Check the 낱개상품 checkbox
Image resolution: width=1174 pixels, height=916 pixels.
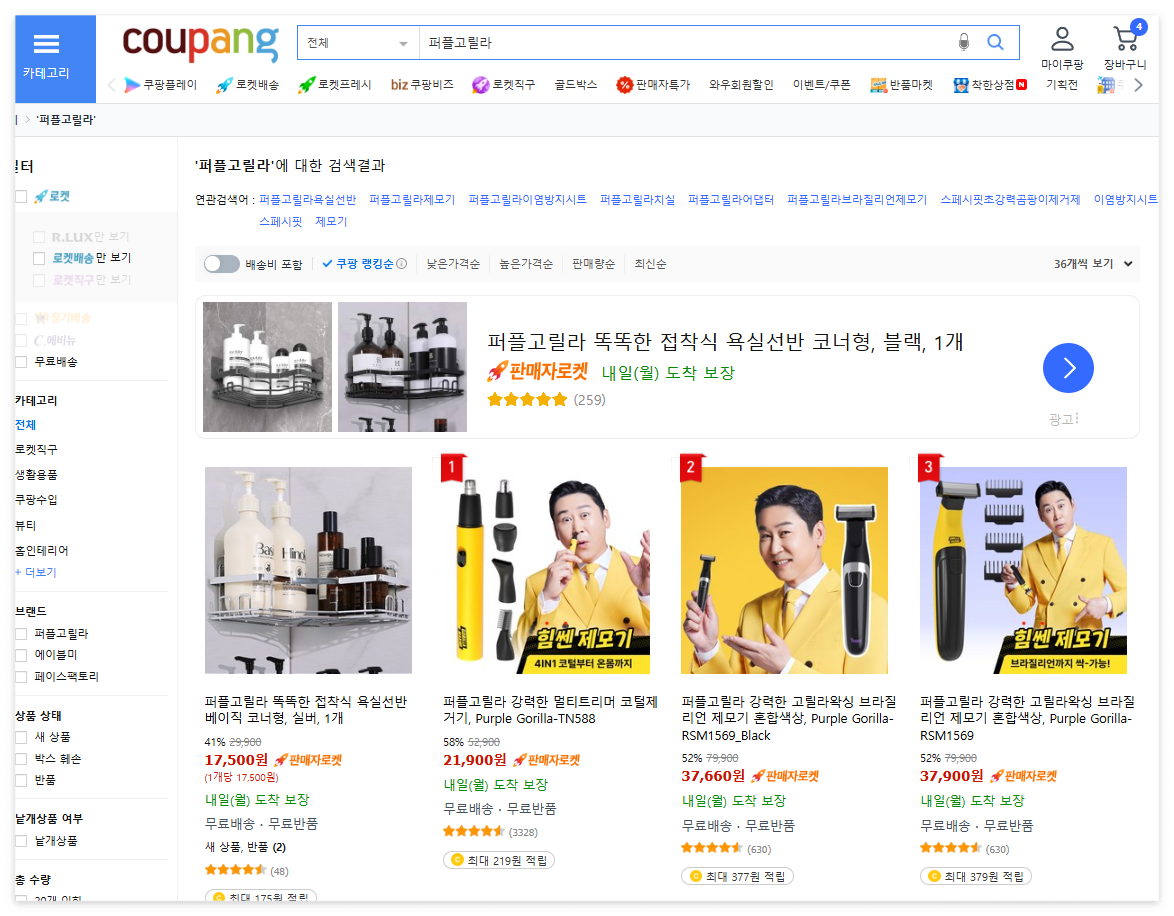[21, 840]
